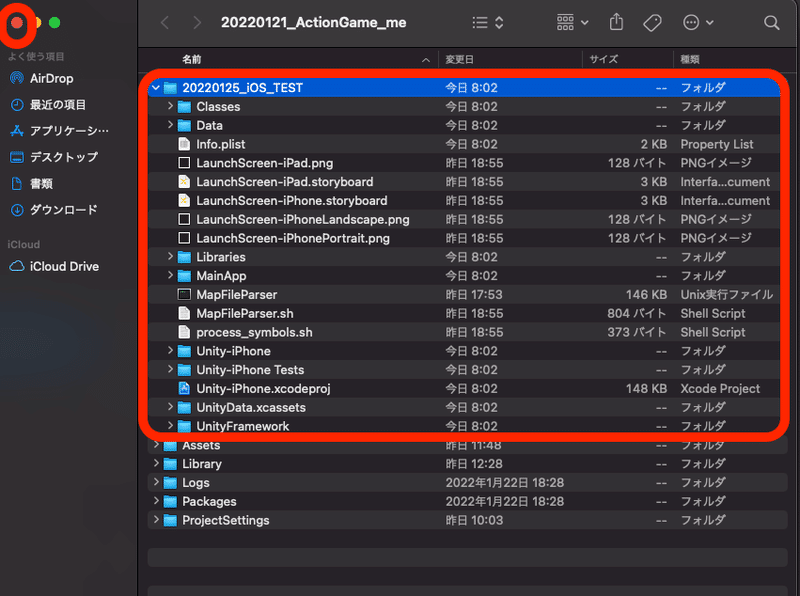Screen dimensions: 800x596
Task: Sort by the 変更日 column header
Action: [459, 59]
